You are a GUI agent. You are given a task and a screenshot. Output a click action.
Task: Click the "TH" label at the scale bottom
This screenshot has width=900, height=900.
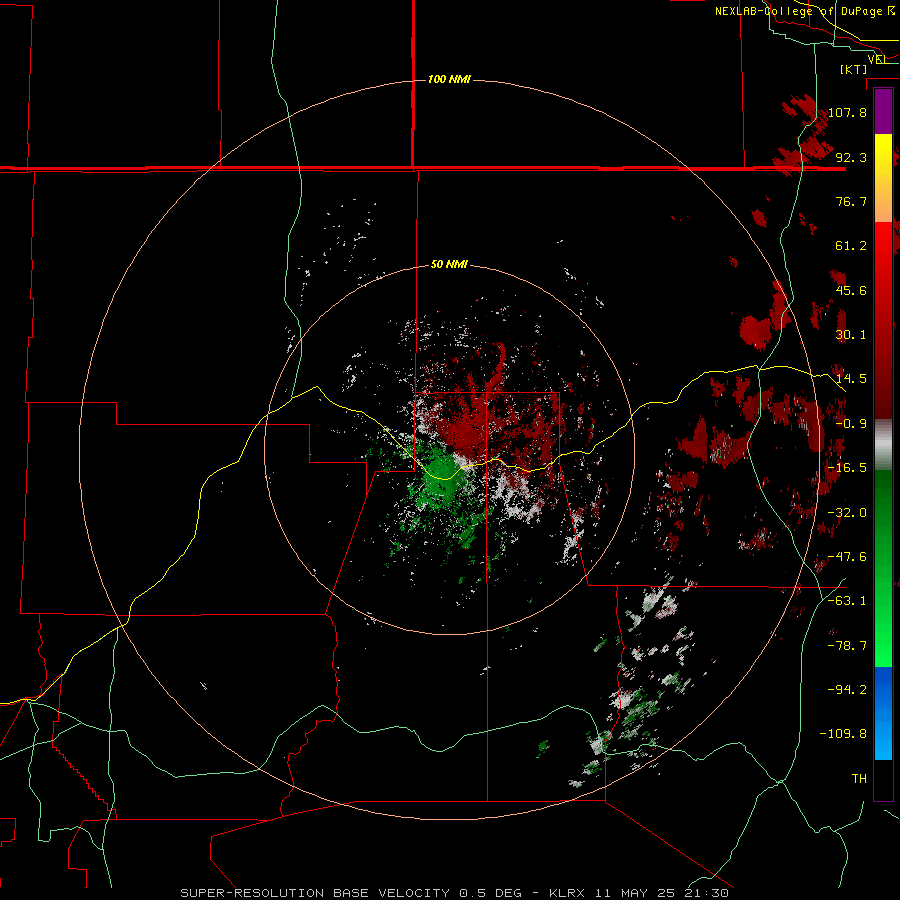click(x=859, y=779)
